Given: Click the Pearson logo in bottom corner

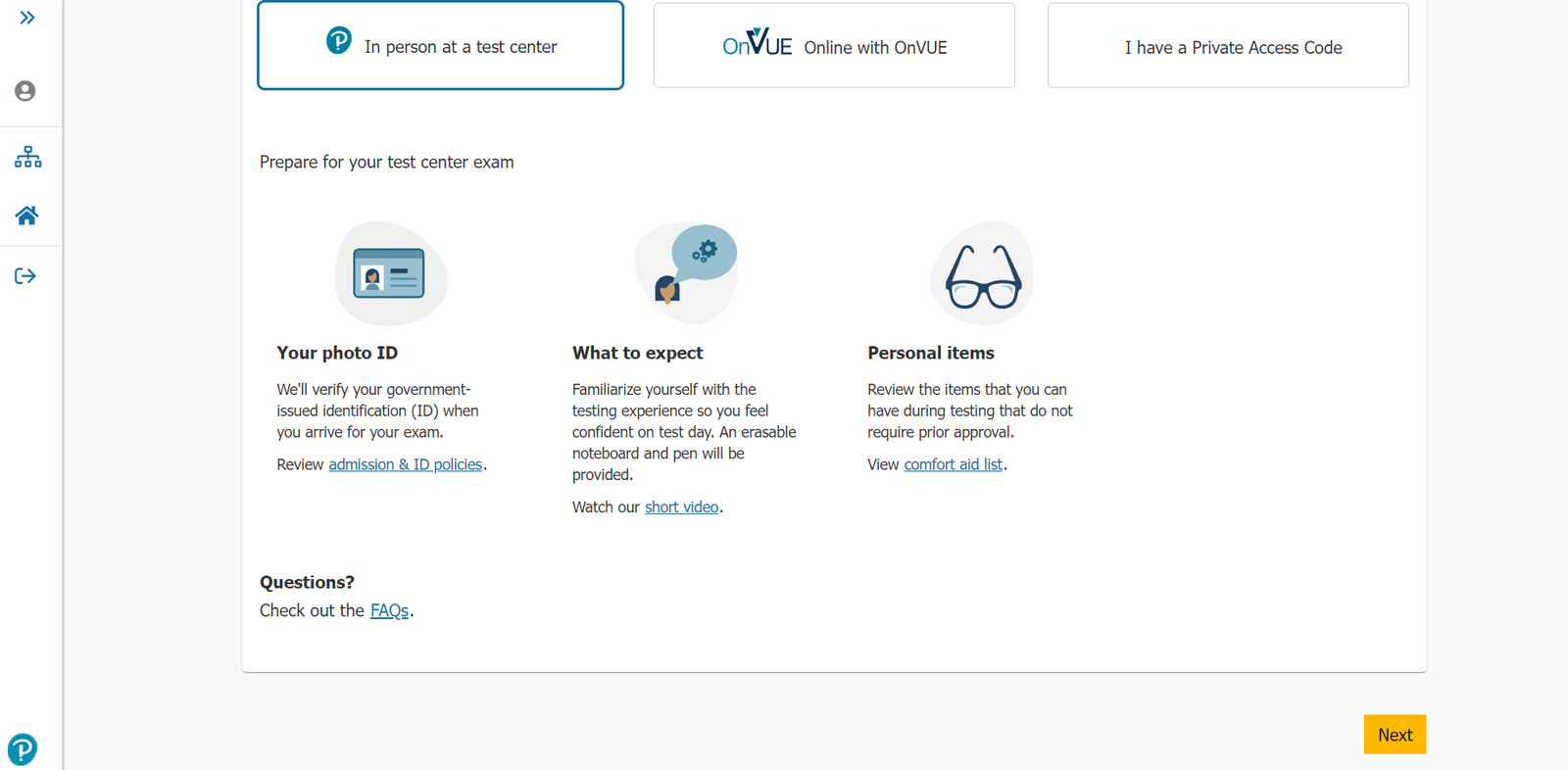Looking at the screenshot, I should pyautogui.click(x=22, y=749).
